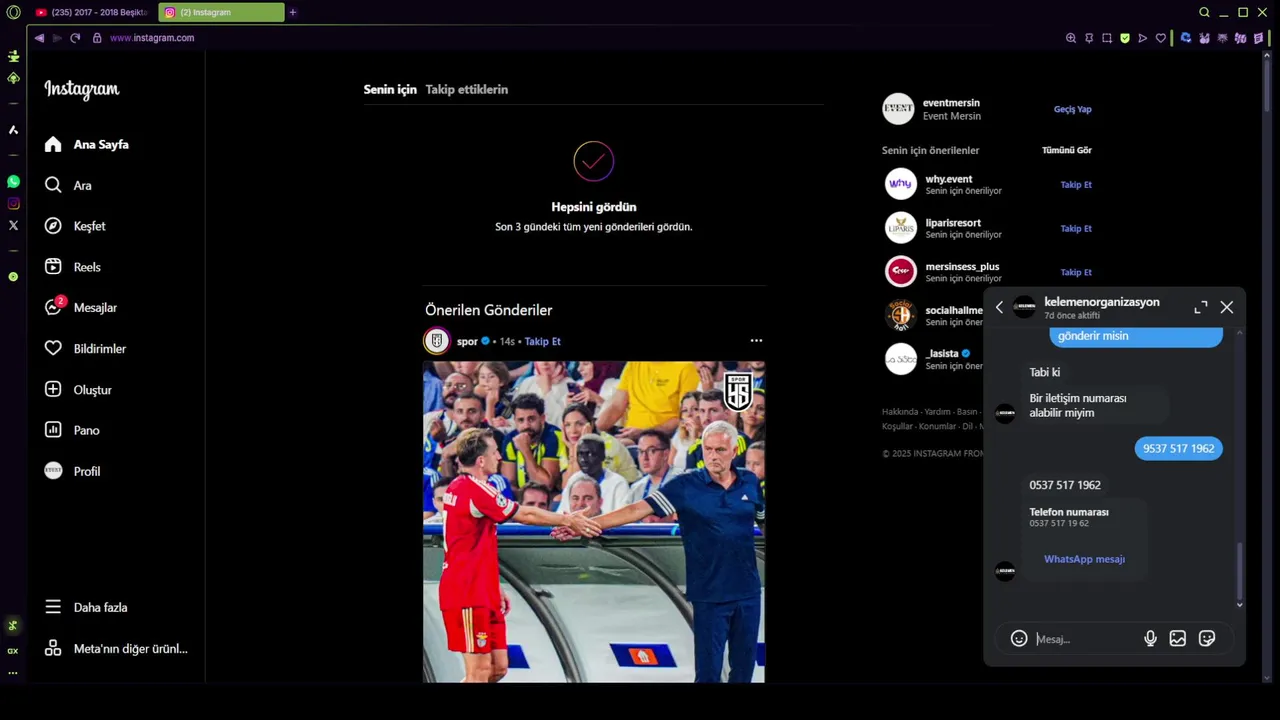Viewport: 1280px width, 720px height.
Task: Click the pin icon in address bar
Action: click(x=1089, y=38)
